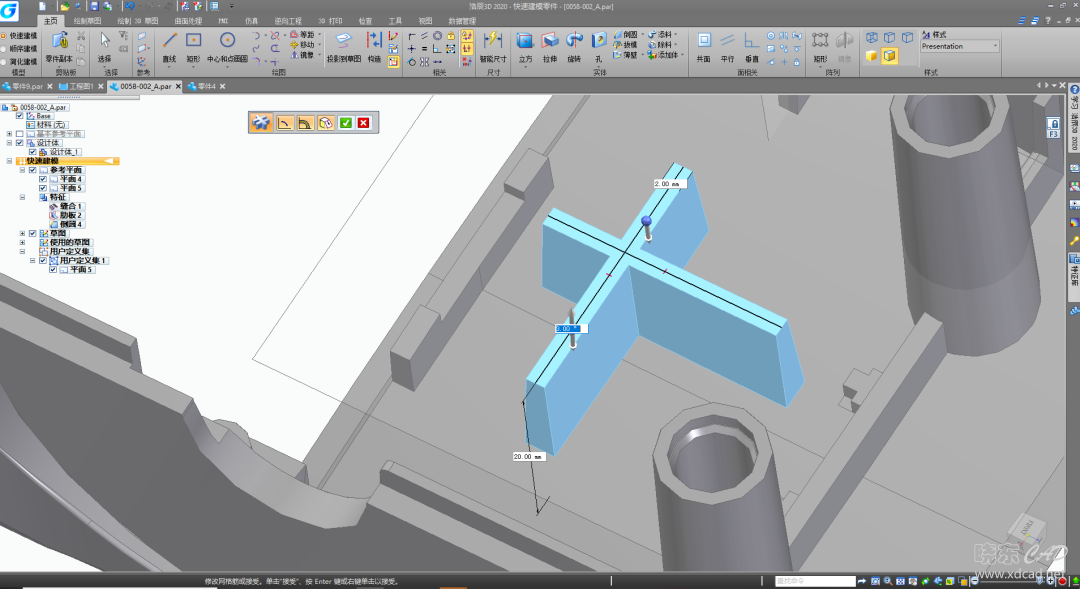This screenshot has width=1080, height=589.
Task: Toggle the 设计体_1 checkbox
Action: pos(32,152)
